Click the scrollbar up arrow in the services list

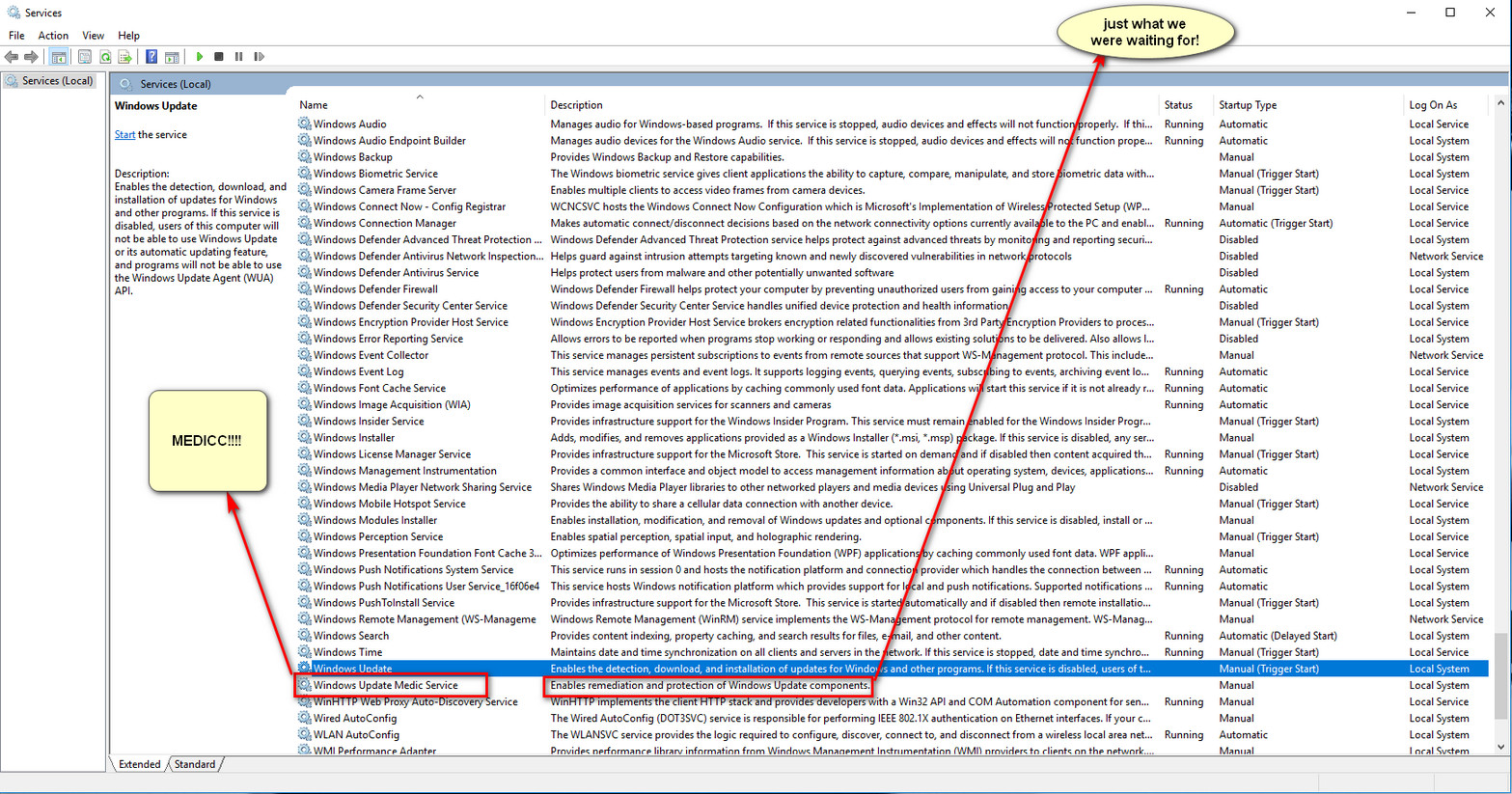pos(1499,103)
